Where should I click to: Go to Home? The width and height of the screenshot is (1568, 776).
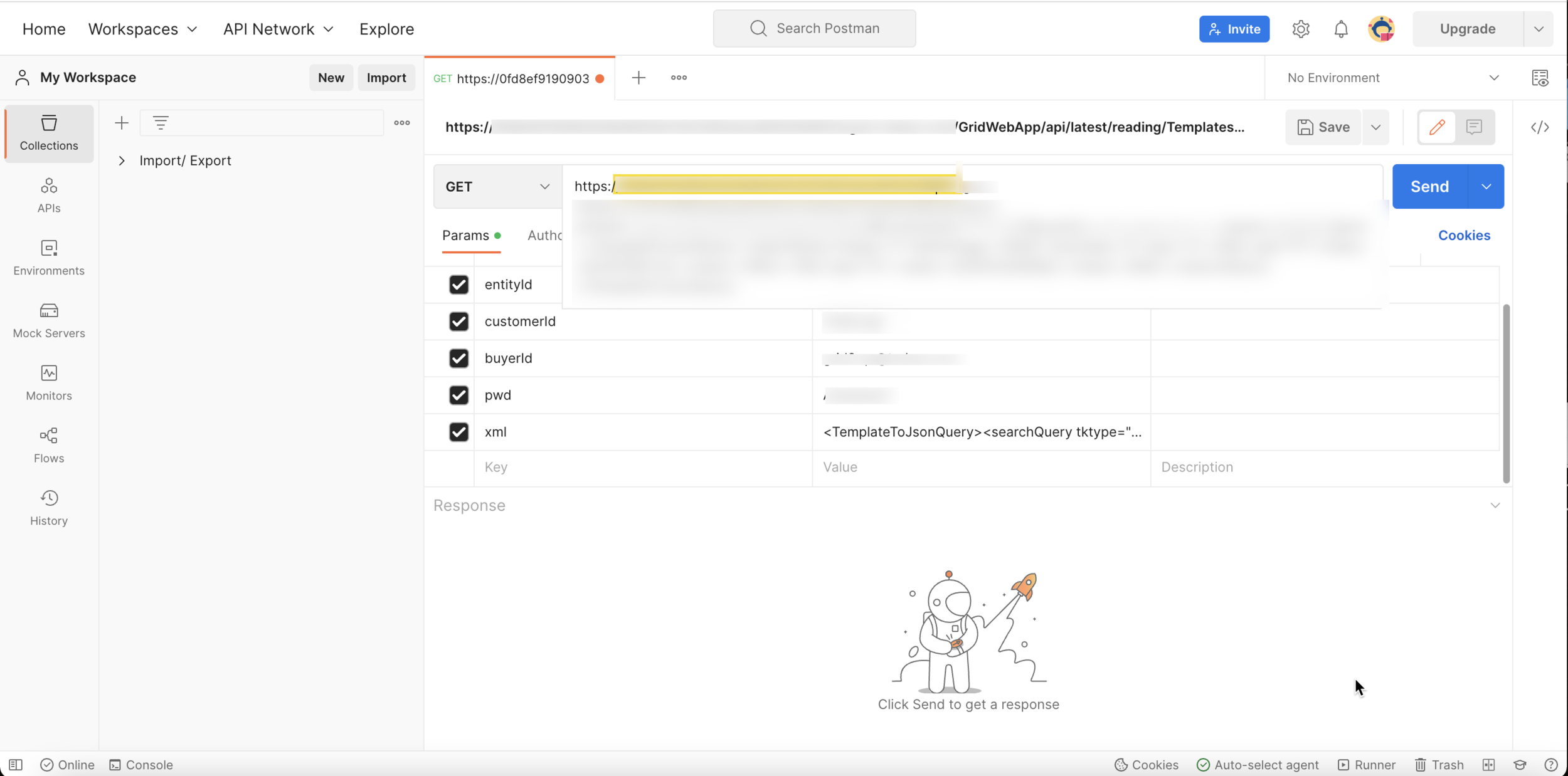pyautogui.click(x=44, y=29)
